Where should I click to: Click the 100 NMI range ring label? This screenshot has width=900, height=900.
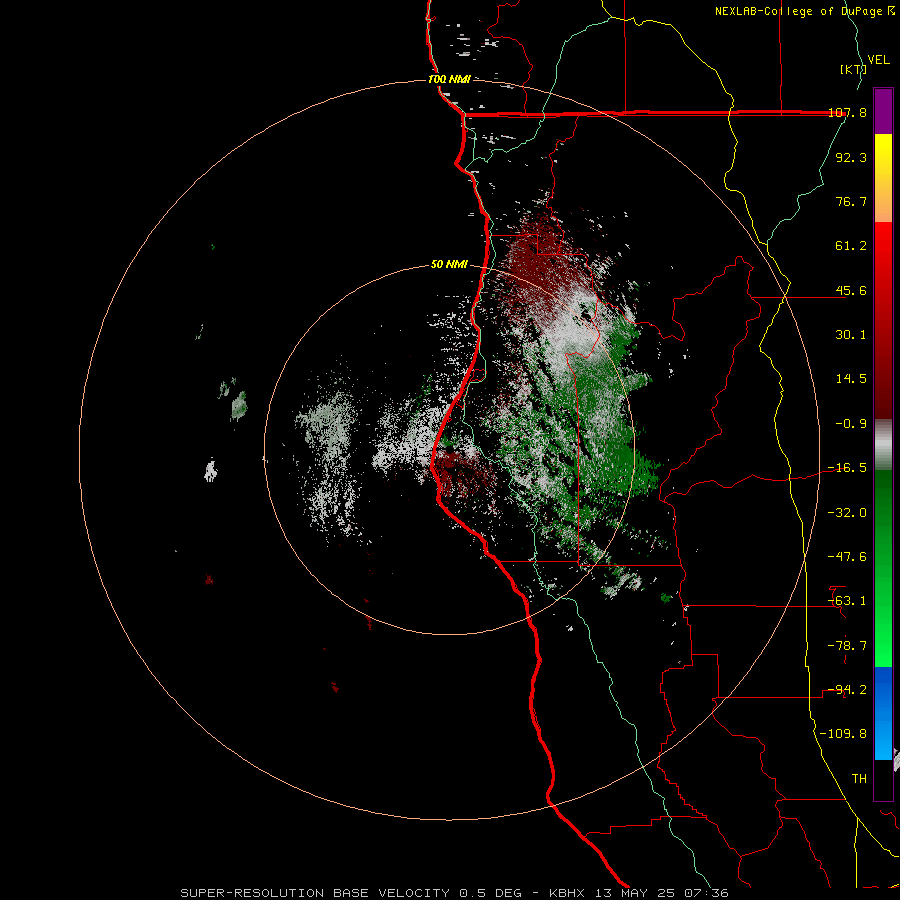[x=449, y=79]
